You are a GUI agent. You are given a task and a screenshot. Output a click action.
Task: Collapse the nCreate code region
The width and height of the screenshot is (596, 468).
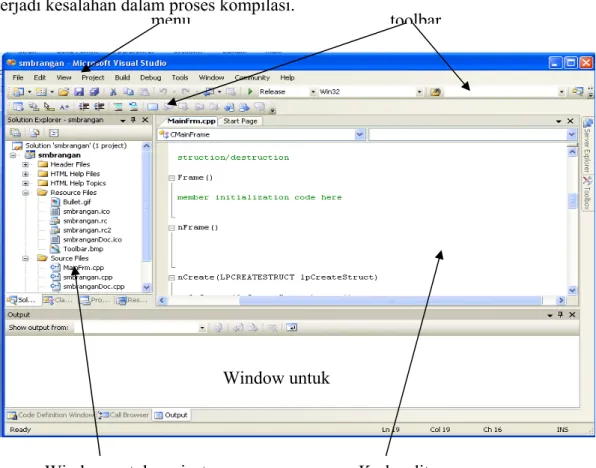(x=171, y=278)
